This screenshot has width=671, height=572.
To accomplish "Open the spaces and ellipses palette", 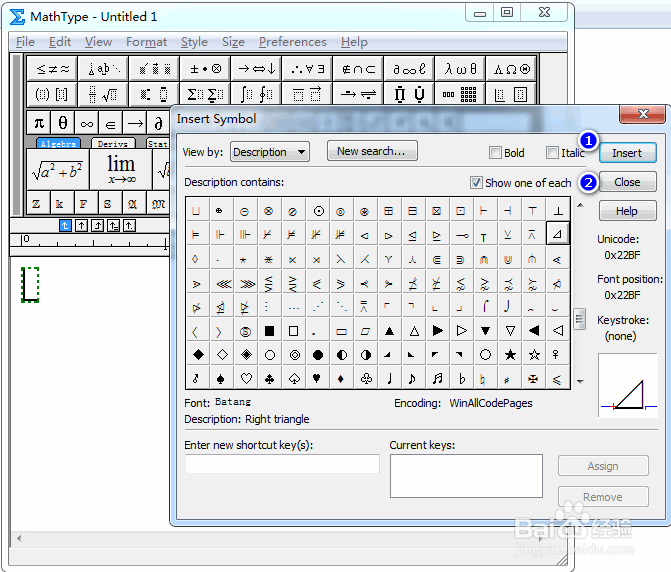I will (x=103, y=68).
